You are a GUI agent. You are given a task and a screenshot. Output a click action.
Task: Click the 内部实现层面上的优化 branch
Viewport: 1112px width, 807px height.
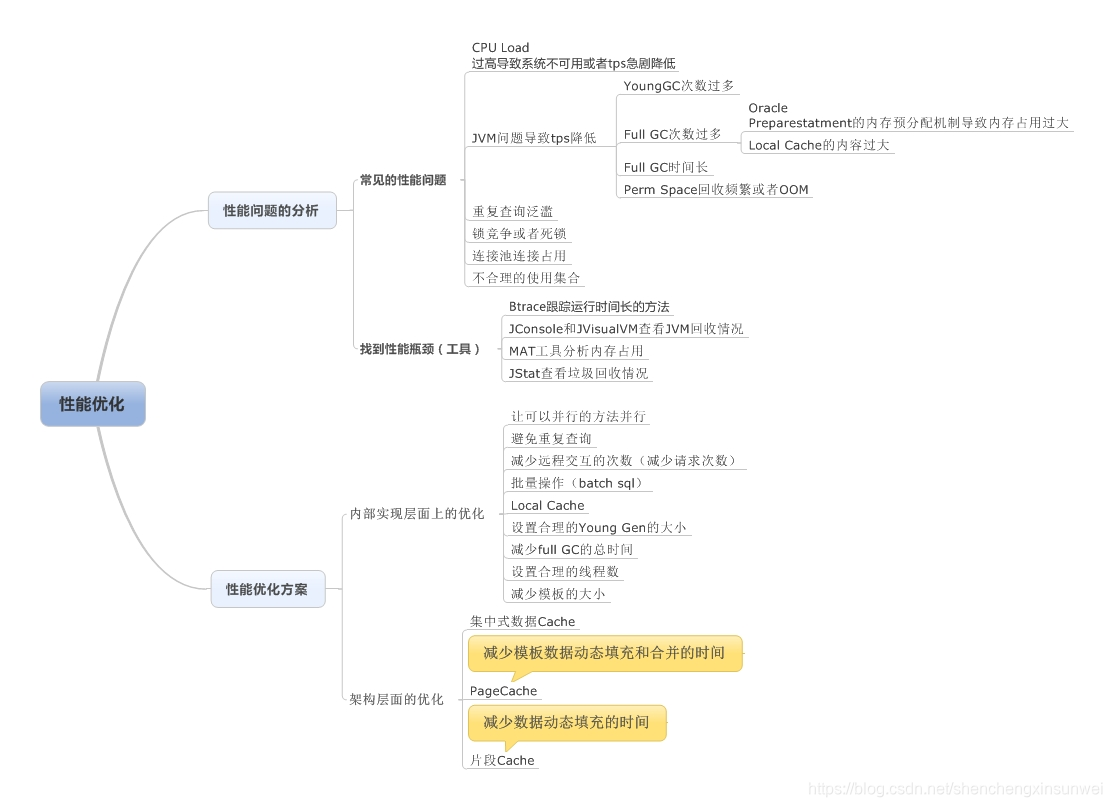coord(417,513)
